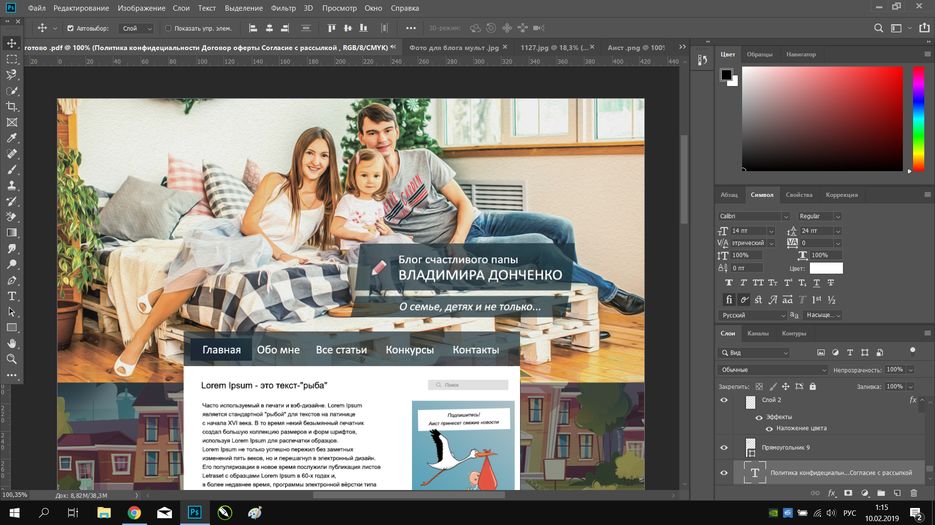Image resolution: width=935 pixels, height=525 pixels.
Task: Hide the Наложение цвета effect
Action: 769,428
